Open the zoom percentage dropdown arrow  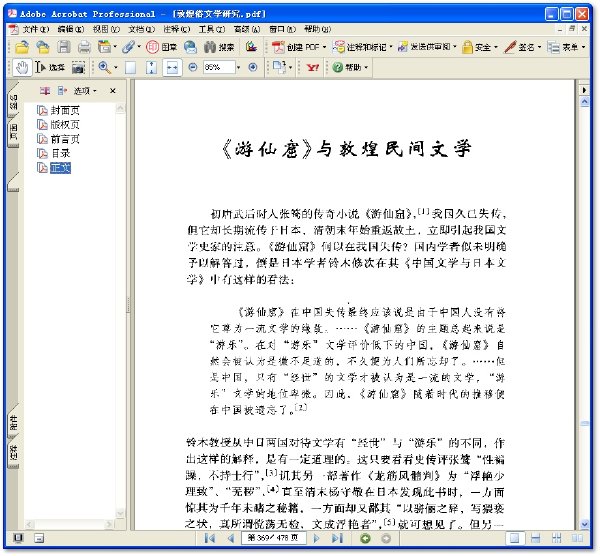pos(239,68)
